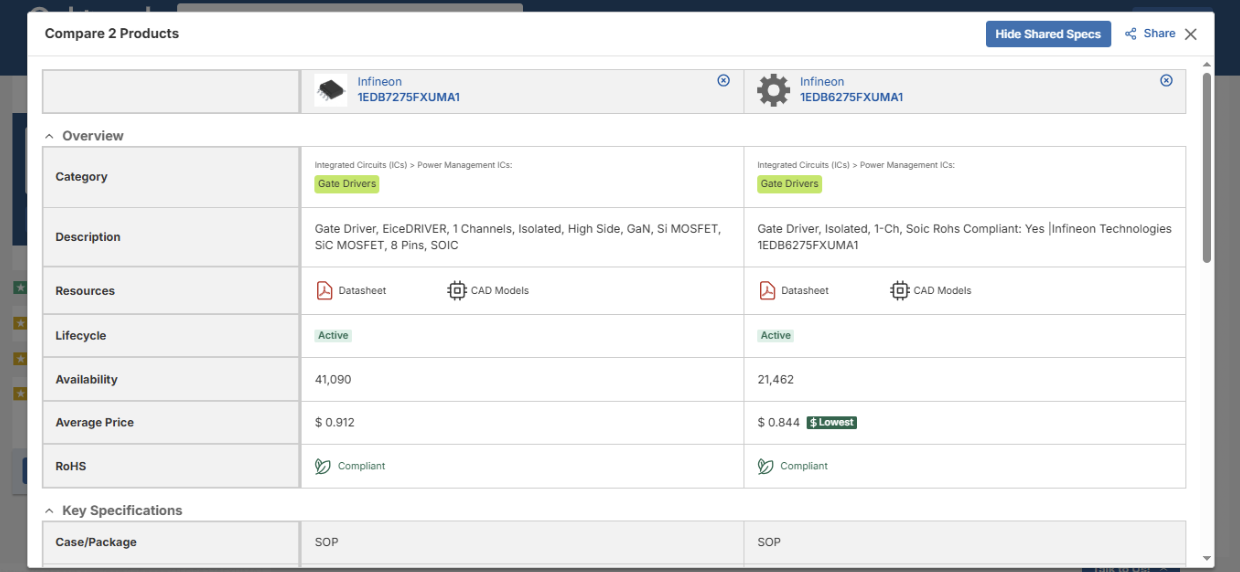Click the Average Price row label
Image resolution: width=1240 pixels, height=572 pixels.
(x=95, y=423)
